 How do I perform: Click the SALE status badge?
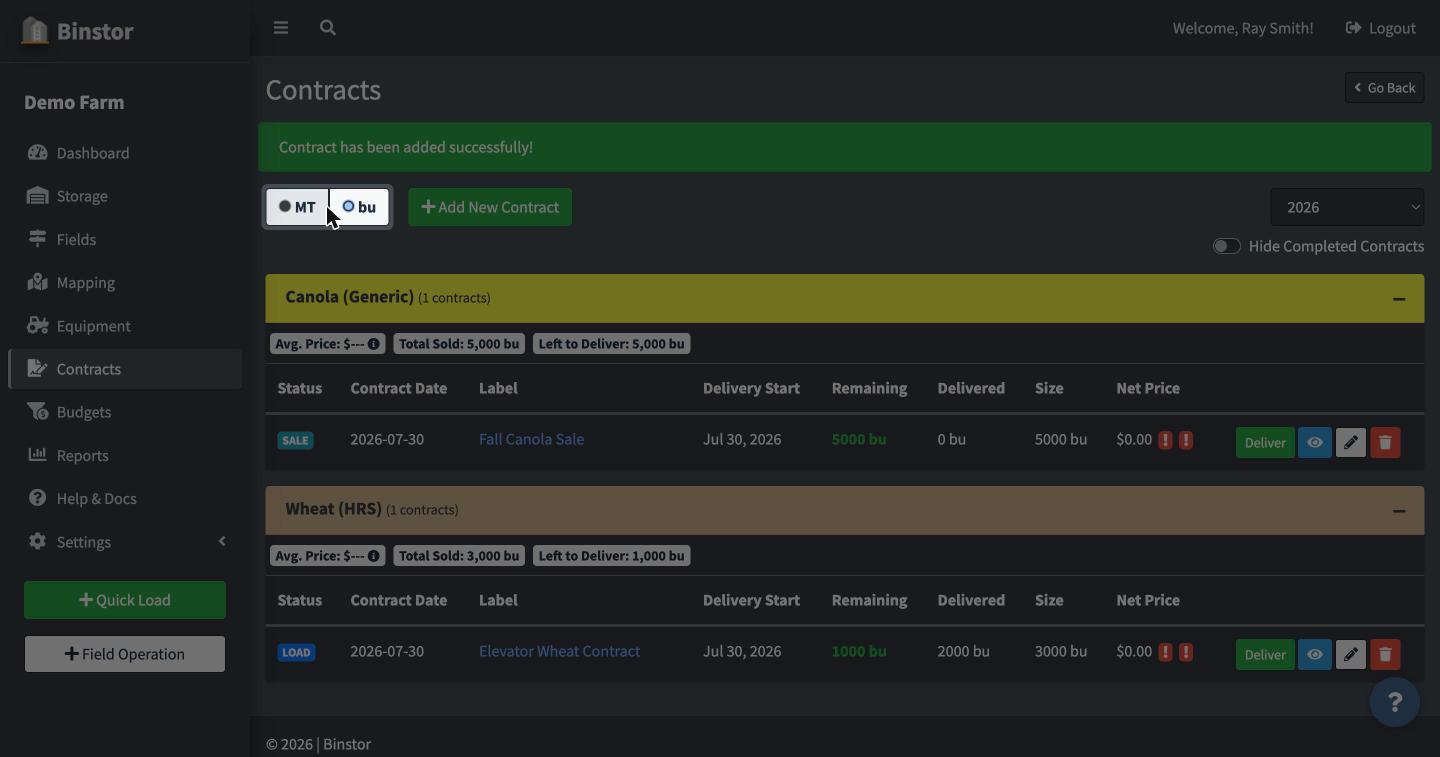[295, 440]
